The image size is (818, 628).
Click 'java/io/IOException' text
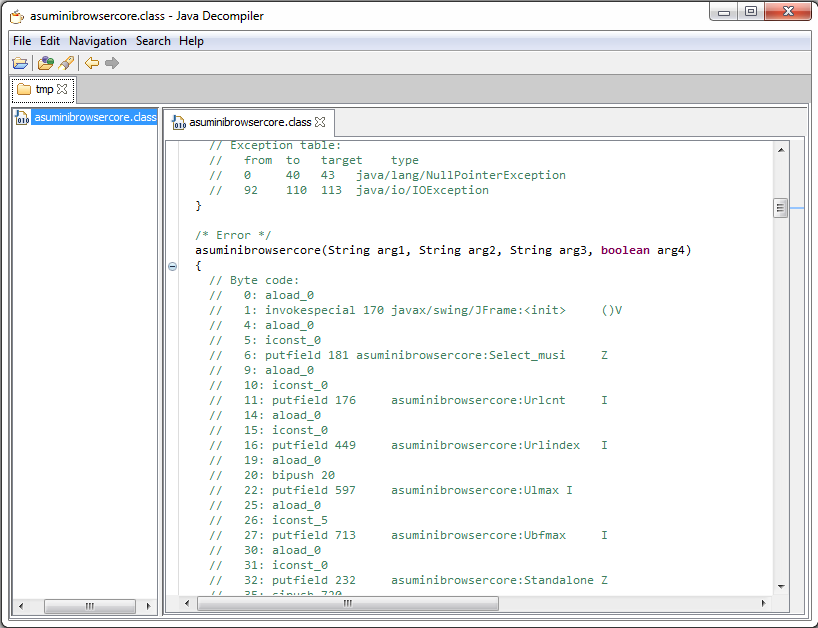point(422,190)
